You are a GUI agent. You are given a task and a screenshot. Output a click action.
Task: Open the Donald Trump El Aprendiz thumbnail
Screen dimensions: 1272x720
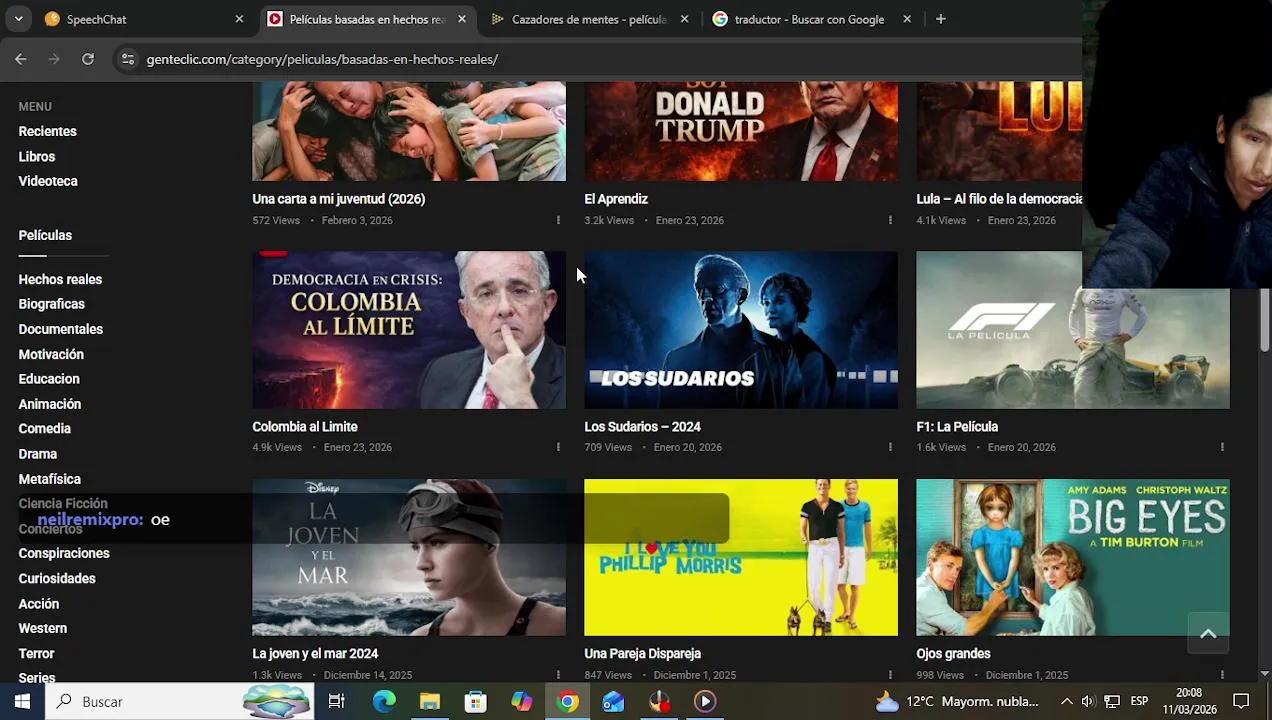(x=741, y=131)
